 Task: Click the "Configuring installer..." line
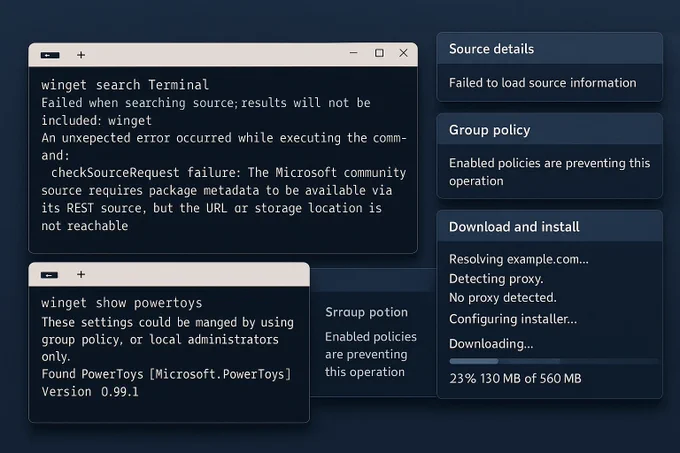[x=513, y=319]
